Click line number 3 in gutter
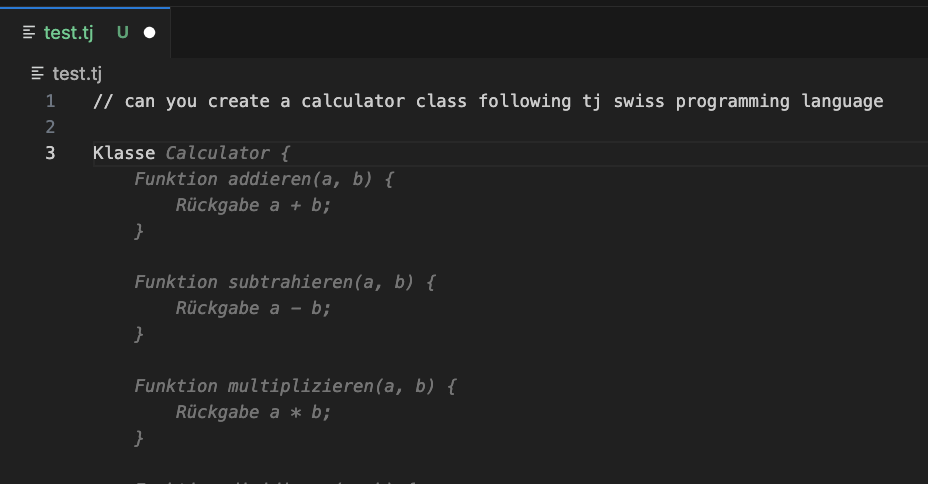This screenshot has width=928, height=484. pyautogui.click(x=50, y=153)
